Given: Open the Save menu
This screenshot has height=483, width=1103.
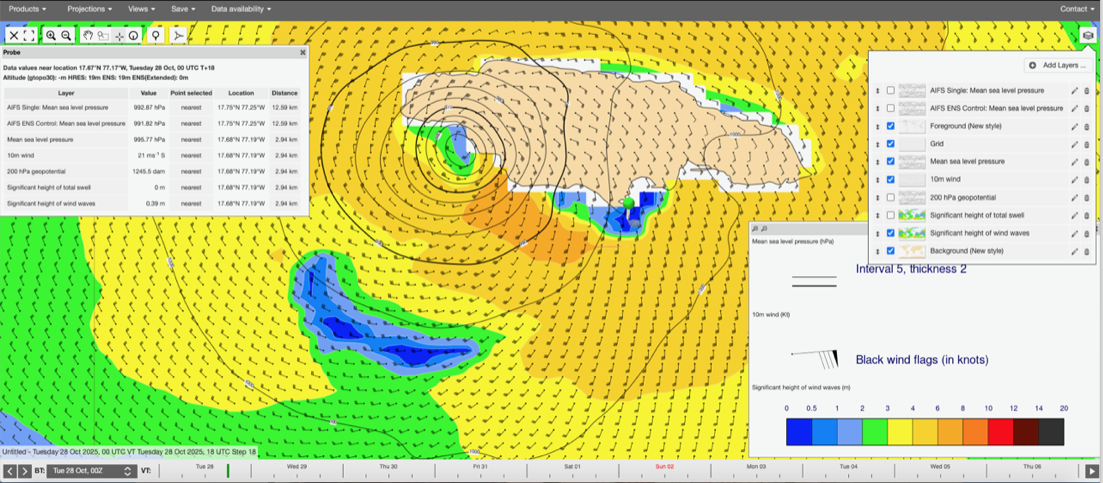Looking at the screenshot, I should pos(182,9).
